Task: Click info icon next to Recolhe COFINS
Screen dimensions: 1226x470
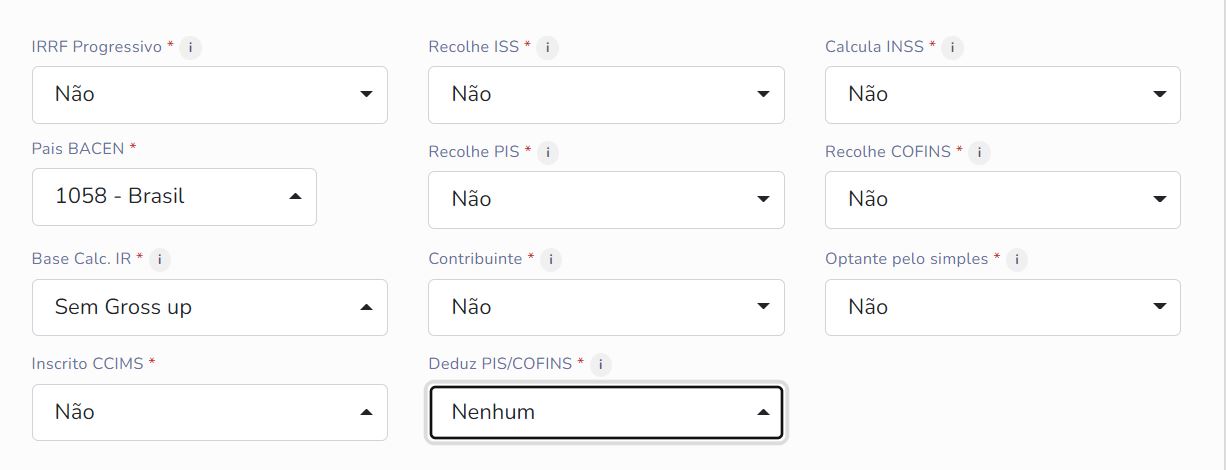Action: (x=979, y=152)
